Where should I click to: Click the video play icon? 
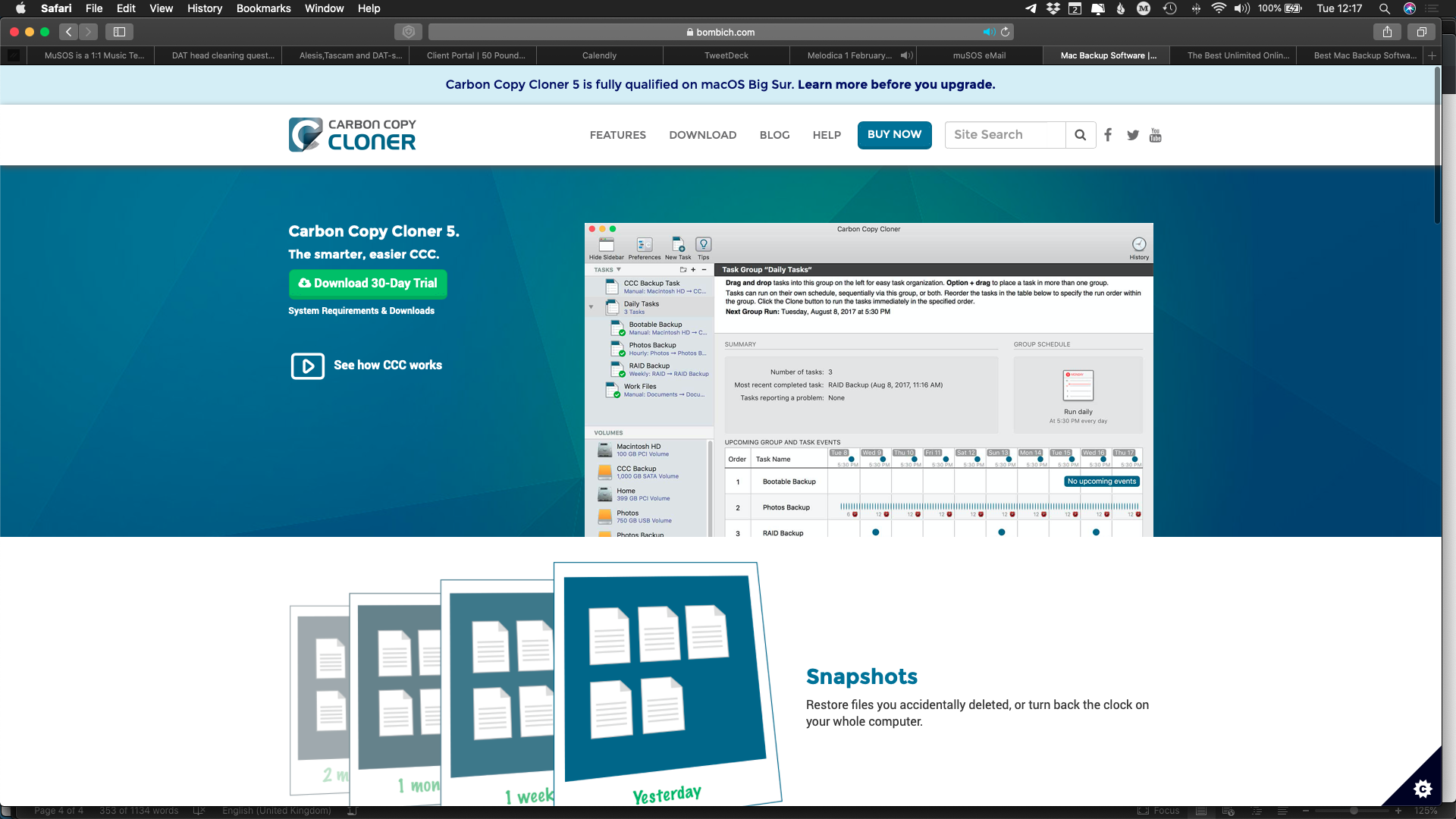point(308,366)
